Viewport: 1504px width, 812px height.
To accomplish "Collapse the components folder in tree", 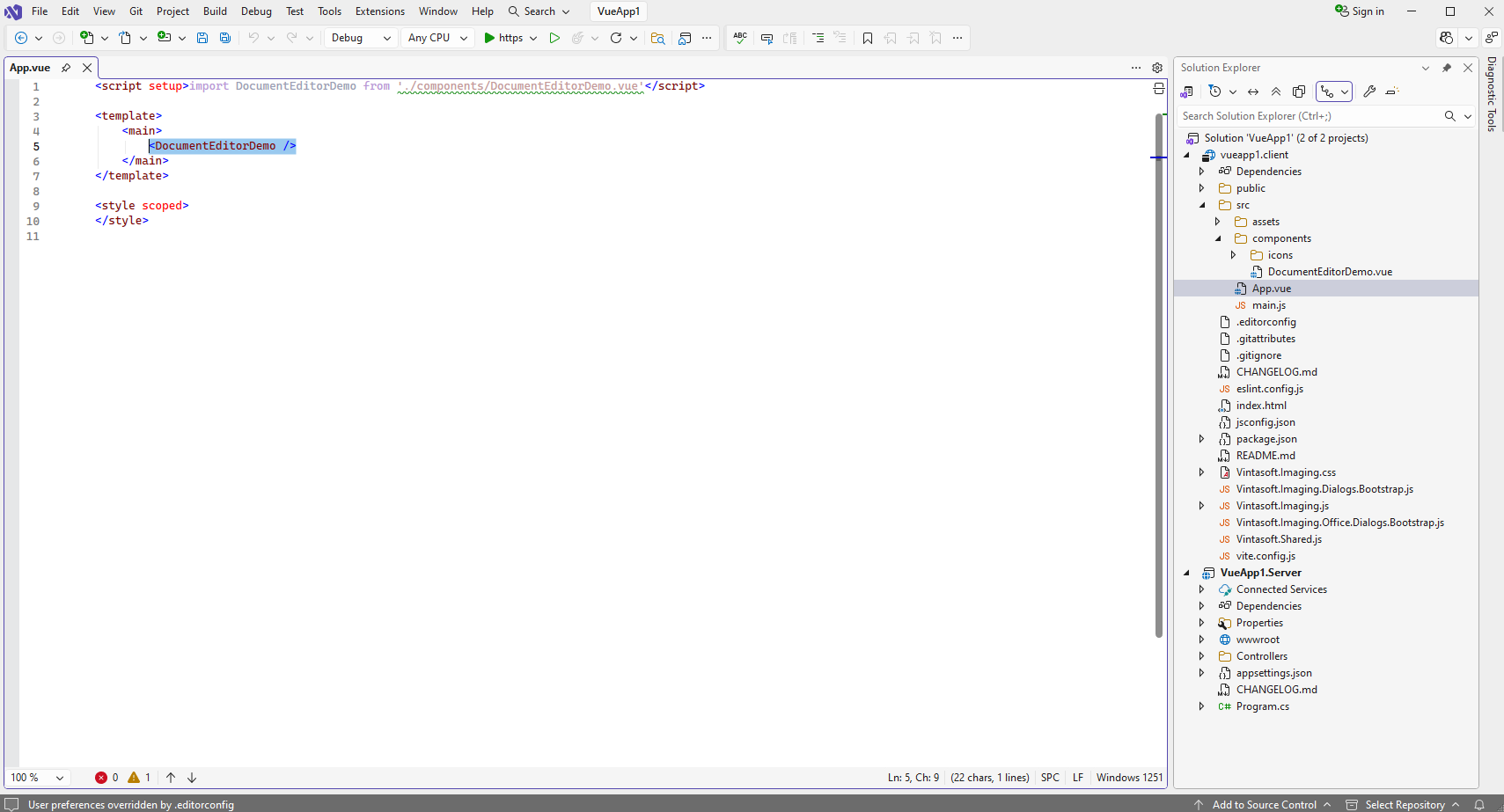I will 1218,238.
